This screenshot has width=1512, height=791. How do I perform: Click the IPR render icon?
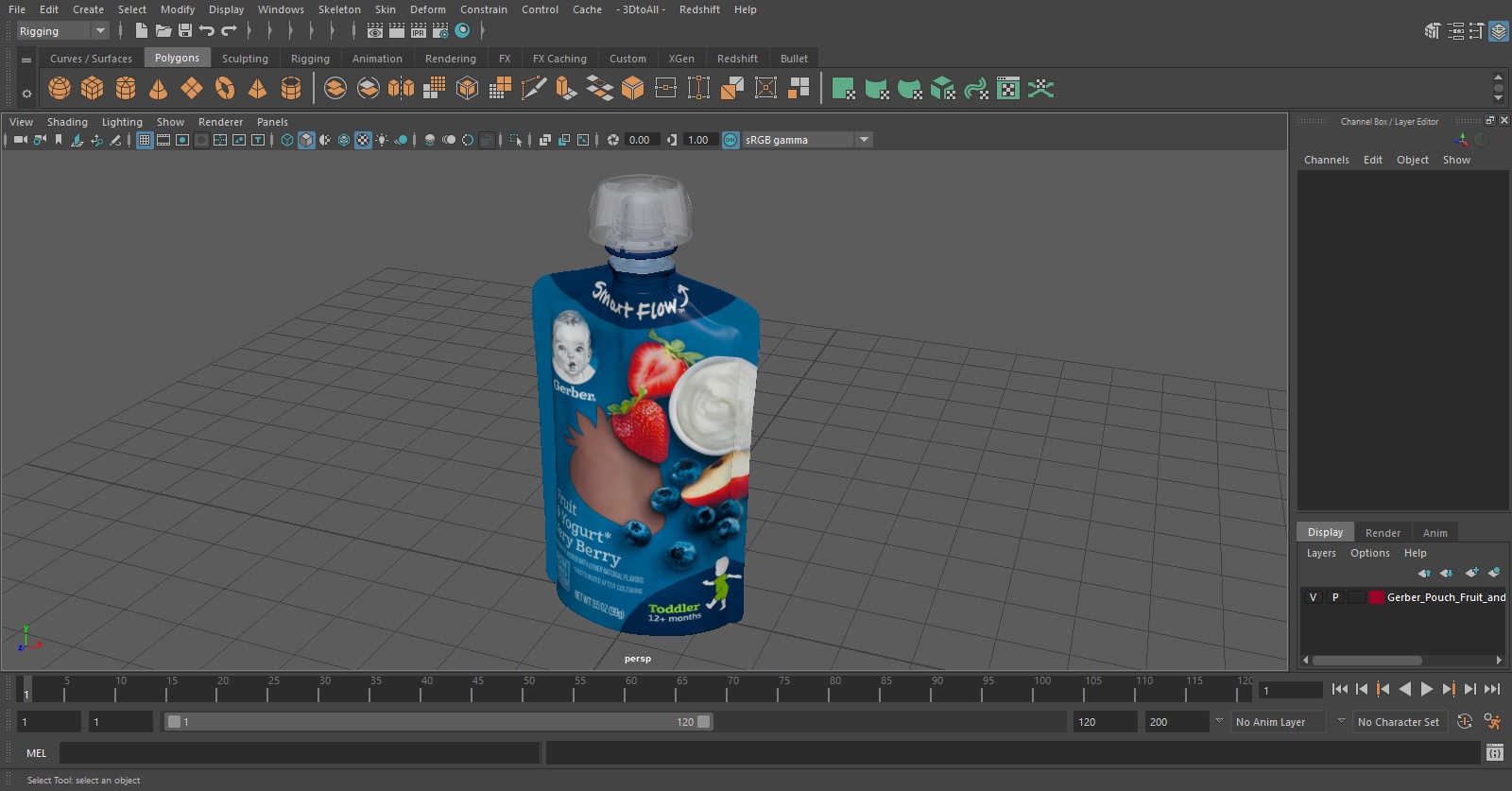point(419,30)
